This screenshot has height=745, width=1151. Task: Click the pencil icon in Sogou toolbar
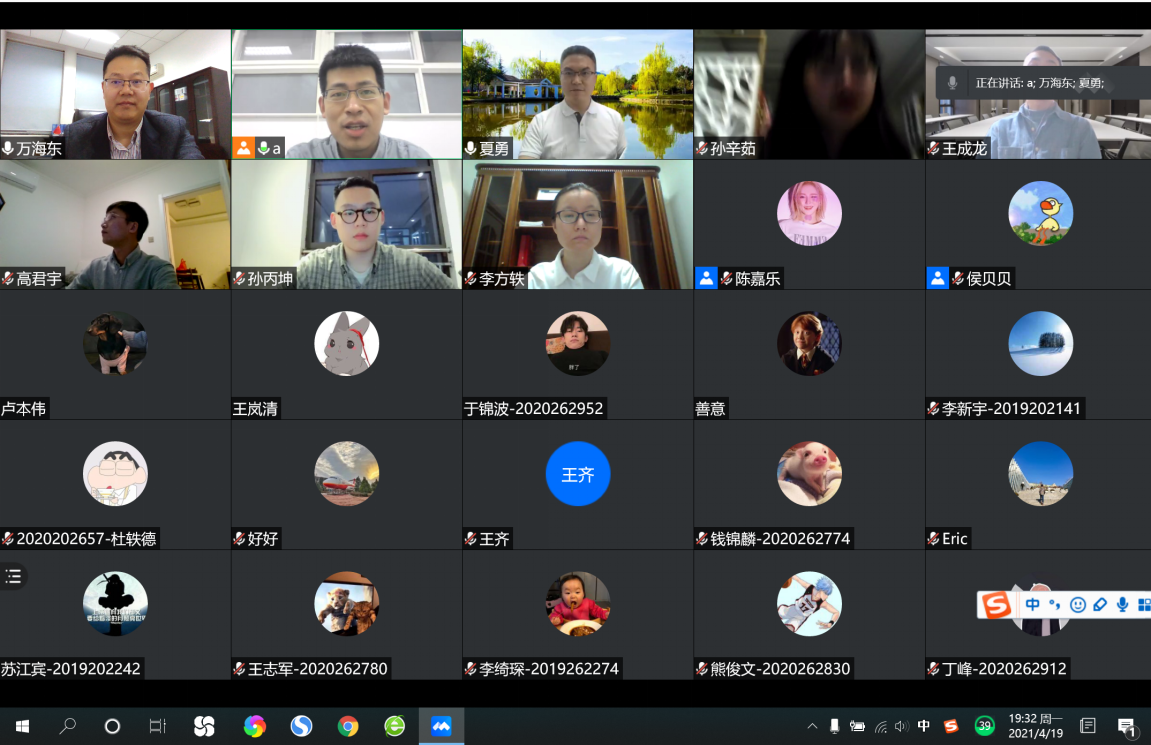click(1100, 605)
